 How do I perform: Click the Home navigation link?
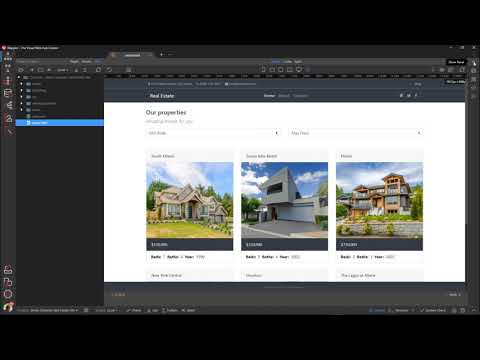[x=269, y=96]
